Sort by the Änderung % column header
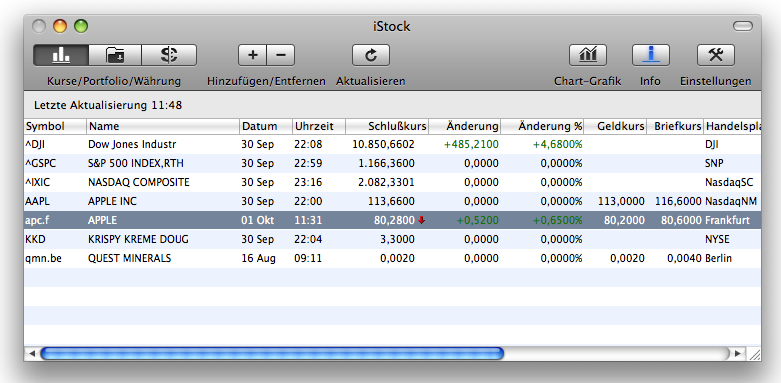Viewport: 781px width, 383px height. (542, 127)
